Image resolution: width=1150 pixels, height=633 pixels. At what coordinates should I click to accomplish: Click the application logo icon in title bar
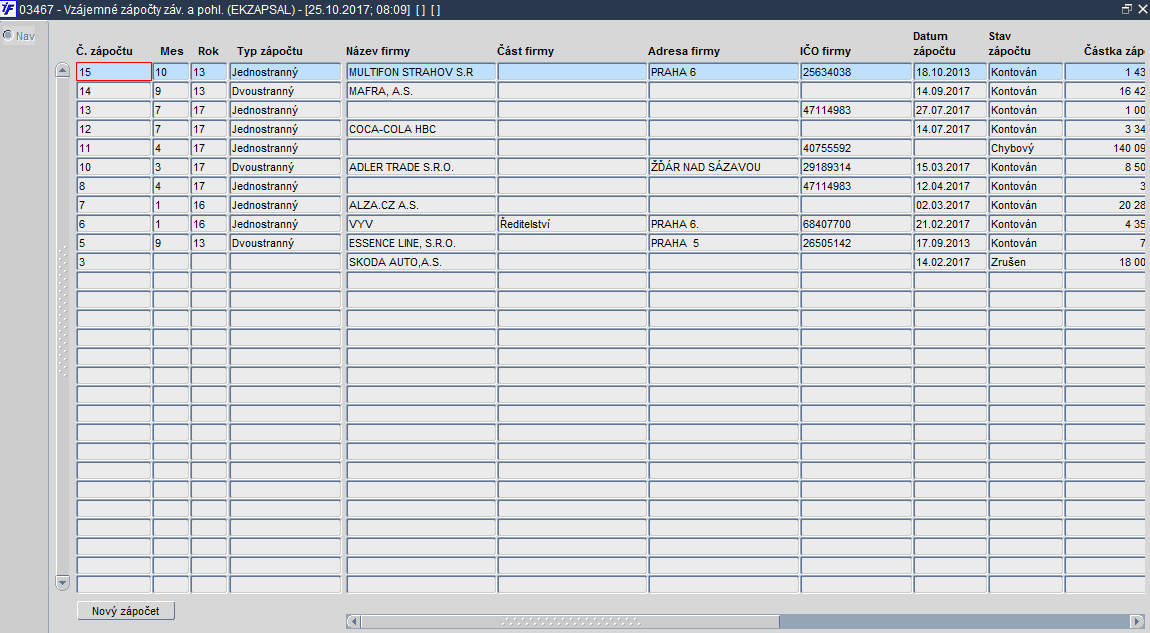pyautogui.click(x=8, y=10)
